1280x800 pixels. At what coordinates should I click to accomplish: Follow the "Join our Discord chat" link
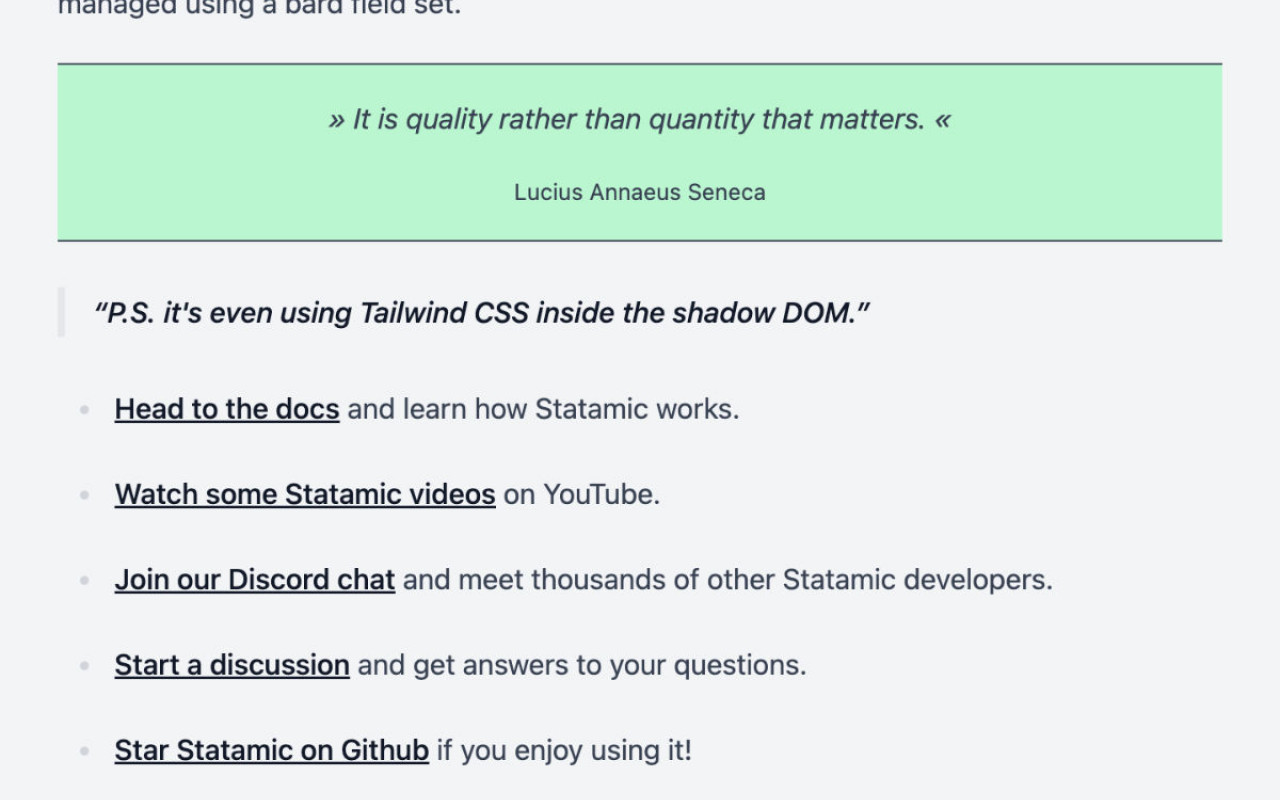(255, 580)
